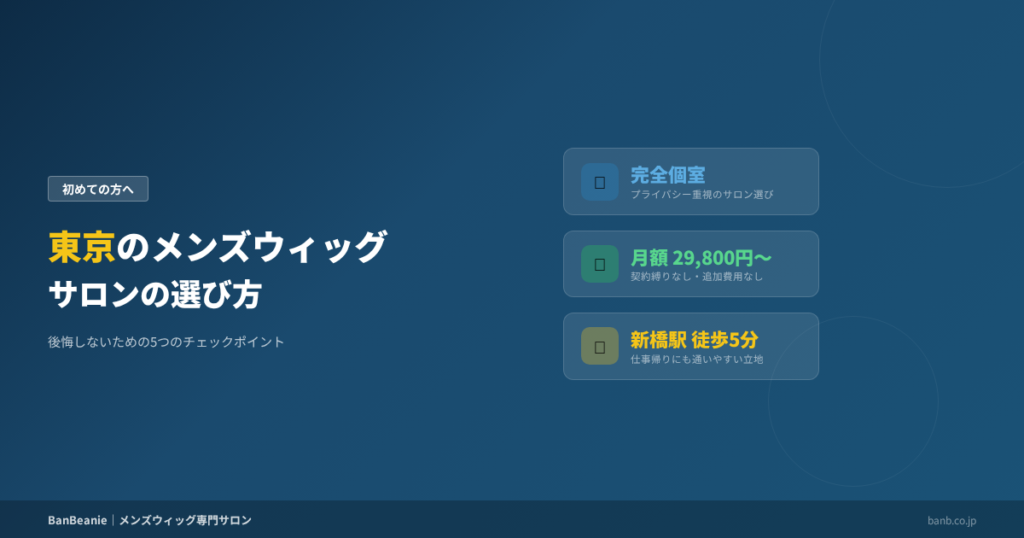Click the 仕事帰りにも通いやすい立地 description

[696, 359]
